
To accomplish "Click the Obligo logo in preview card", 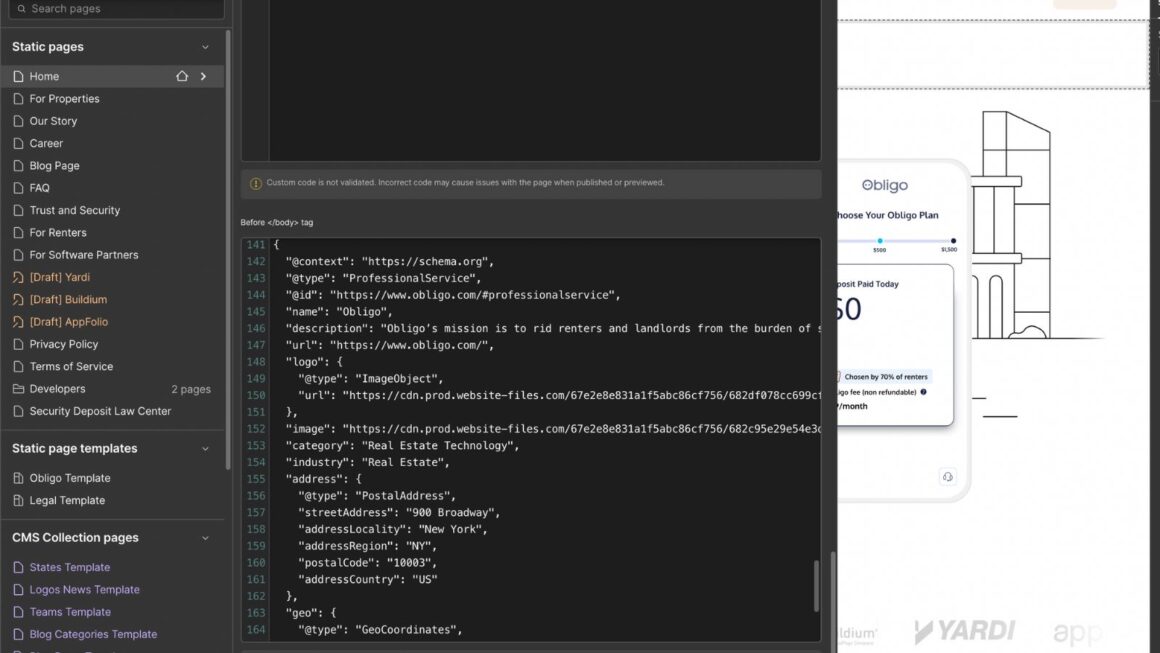I will click(885, 186).
